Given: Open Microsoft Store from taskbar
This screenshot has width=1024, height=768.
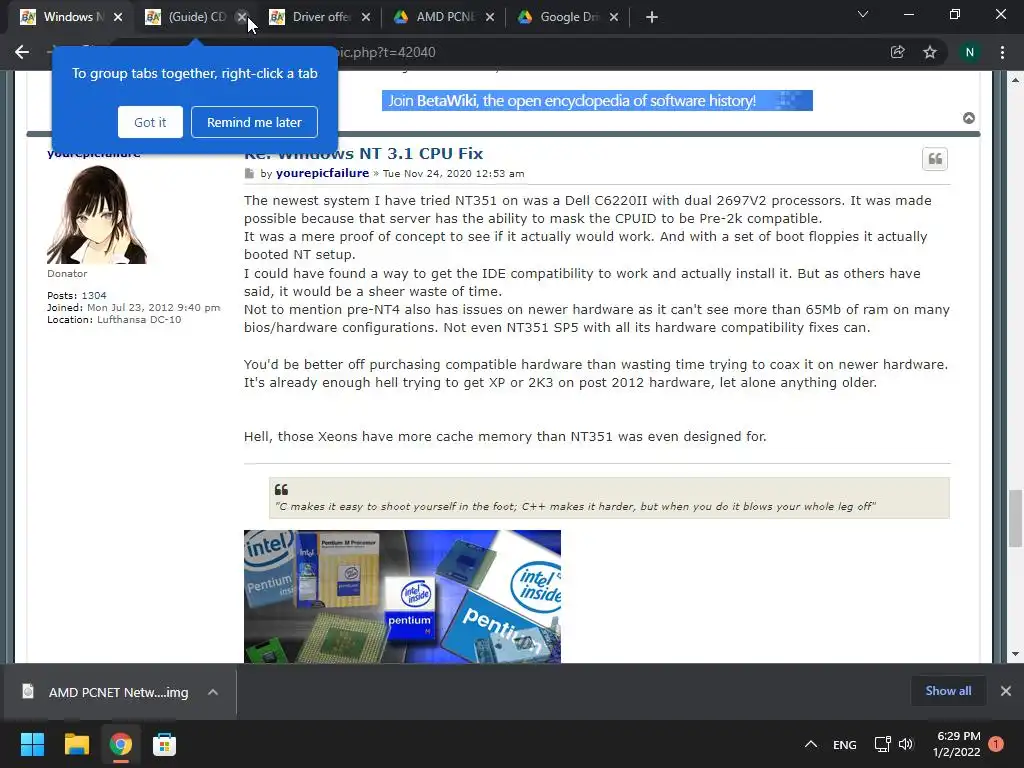Looking at the screenshot, I should click(165, 744).
